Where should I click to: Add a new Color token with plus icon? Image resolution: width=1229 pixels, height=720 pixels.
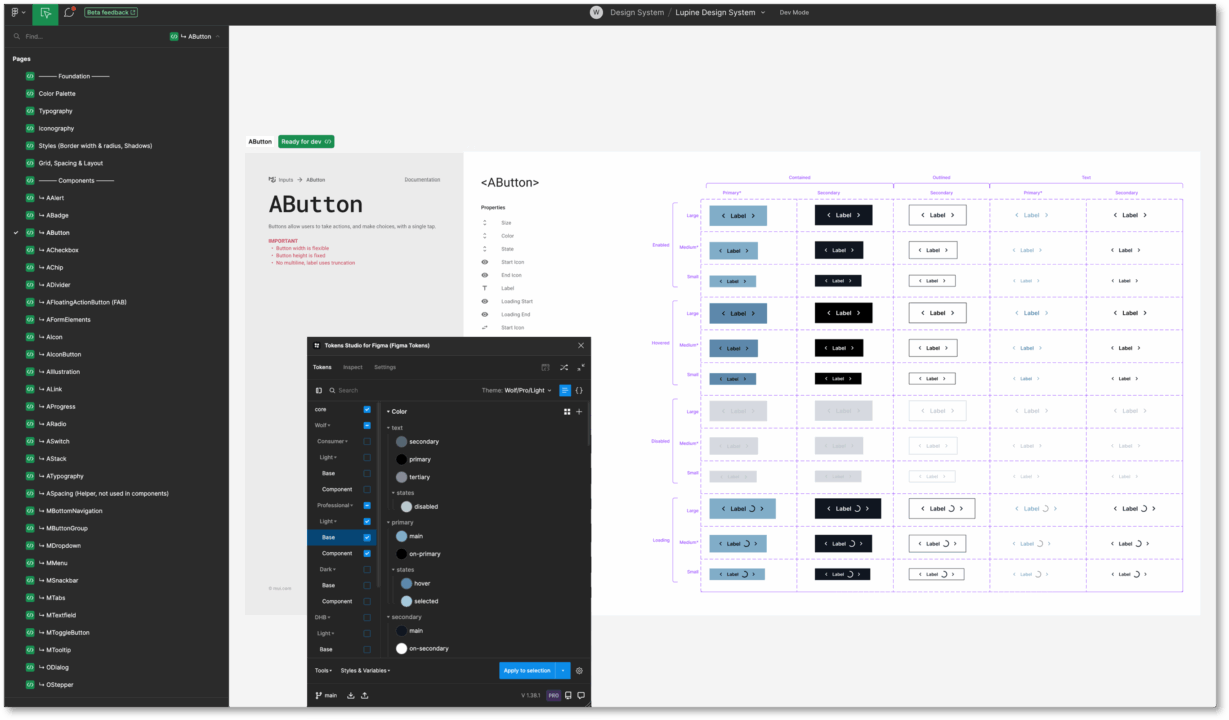tap(579, 411)
